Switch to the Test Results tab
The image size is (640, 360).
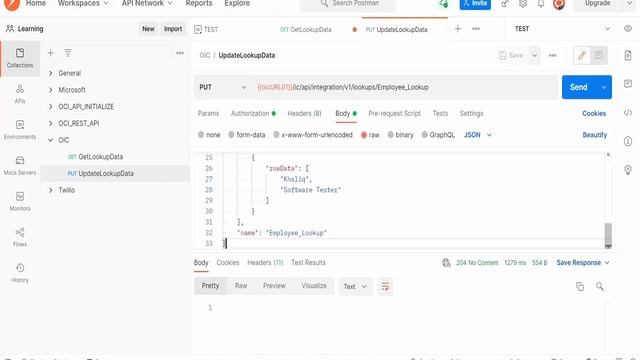click(x=308, y=263)
